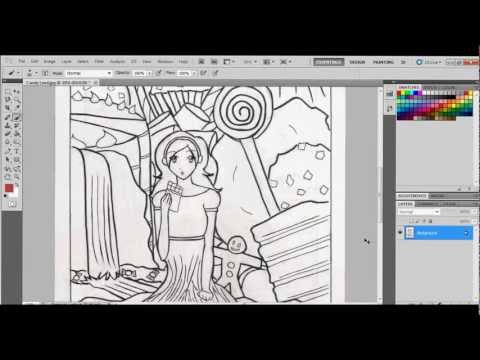
Task: Toggle lock transparent pixels in Layers panel
Action: point(411,221)
